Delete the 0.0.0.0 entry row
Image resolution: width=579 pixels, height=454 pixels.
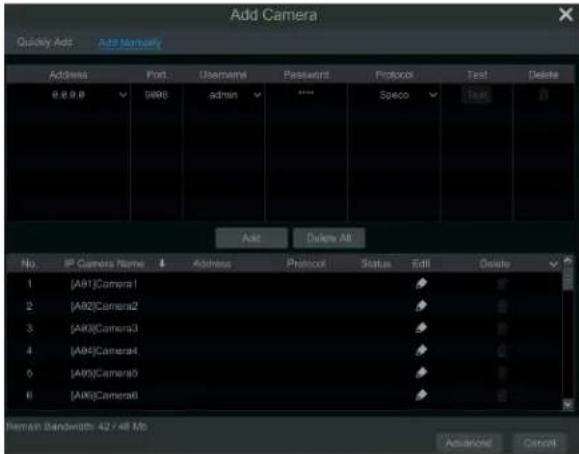coord(543,95)
